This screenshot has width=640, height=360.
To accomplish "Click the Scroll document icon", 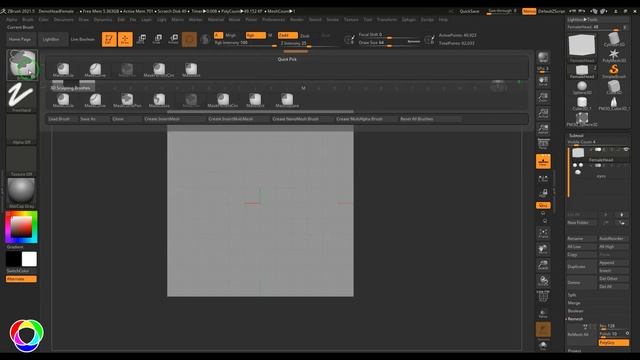I will tap(543, 81).
